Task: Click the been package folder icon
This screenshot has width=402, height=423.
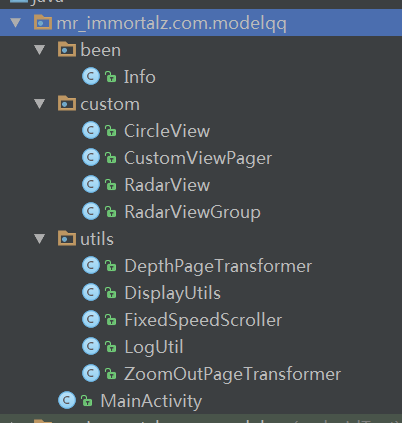Action: (67, 49)
